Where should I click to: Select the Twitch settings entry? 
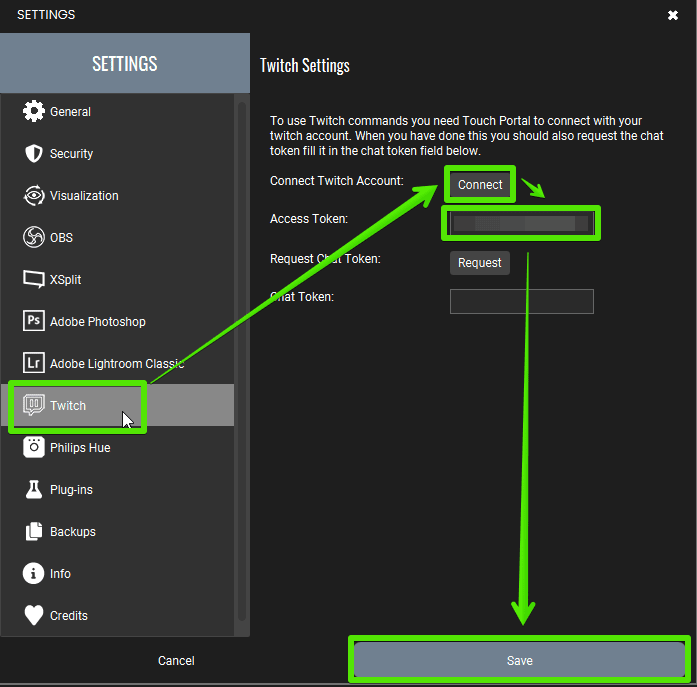[x=117, y=405]
